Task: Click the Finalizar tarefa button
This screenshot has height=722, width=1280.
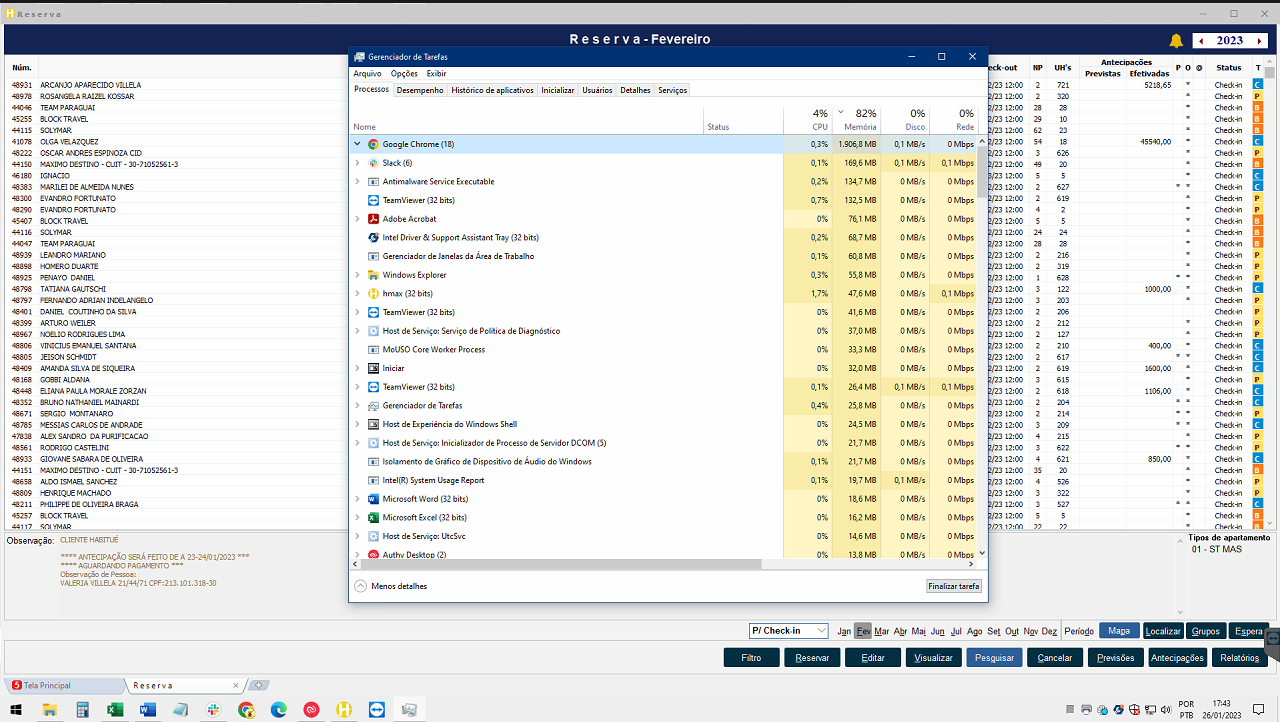Action: [953, 586]
